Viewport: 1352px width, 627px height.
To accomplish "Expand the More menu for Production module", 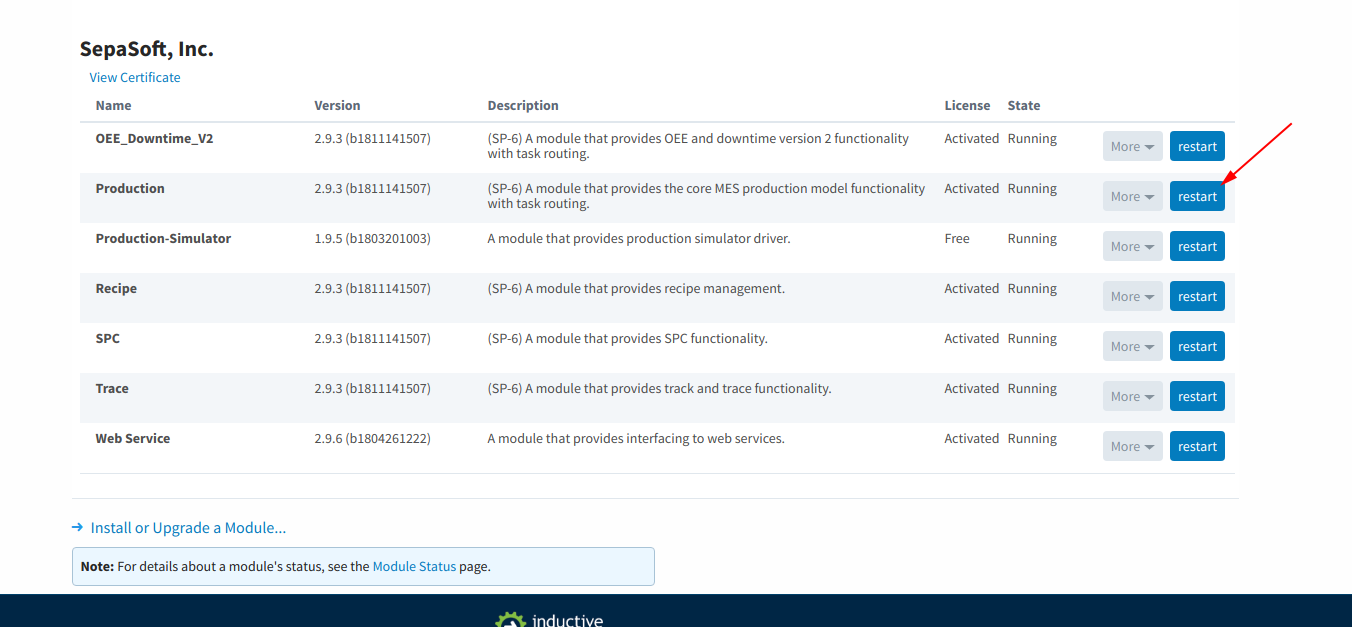I will tap(1133, 196).
